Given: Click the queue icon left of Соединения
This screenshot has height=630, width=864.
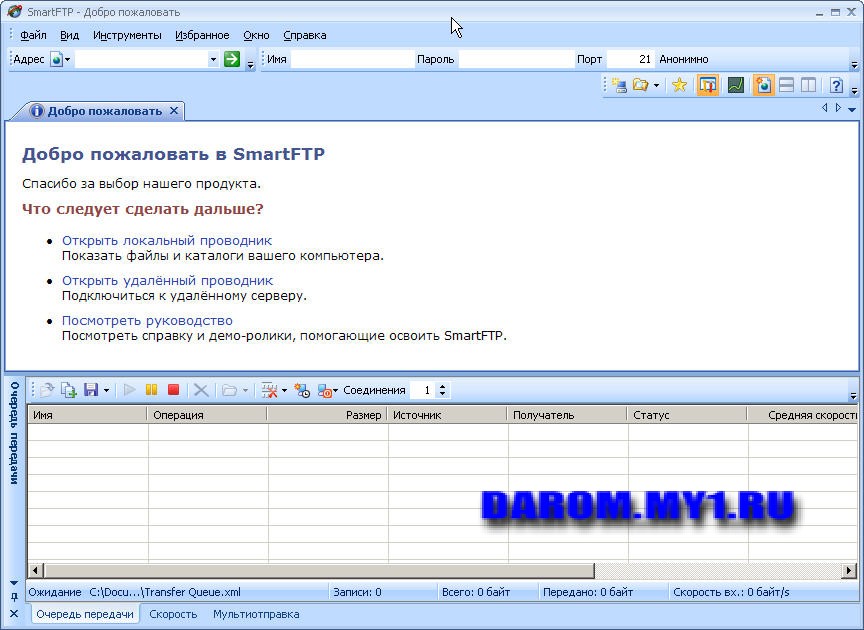Looking at the screenshot, I should point(325,390).
